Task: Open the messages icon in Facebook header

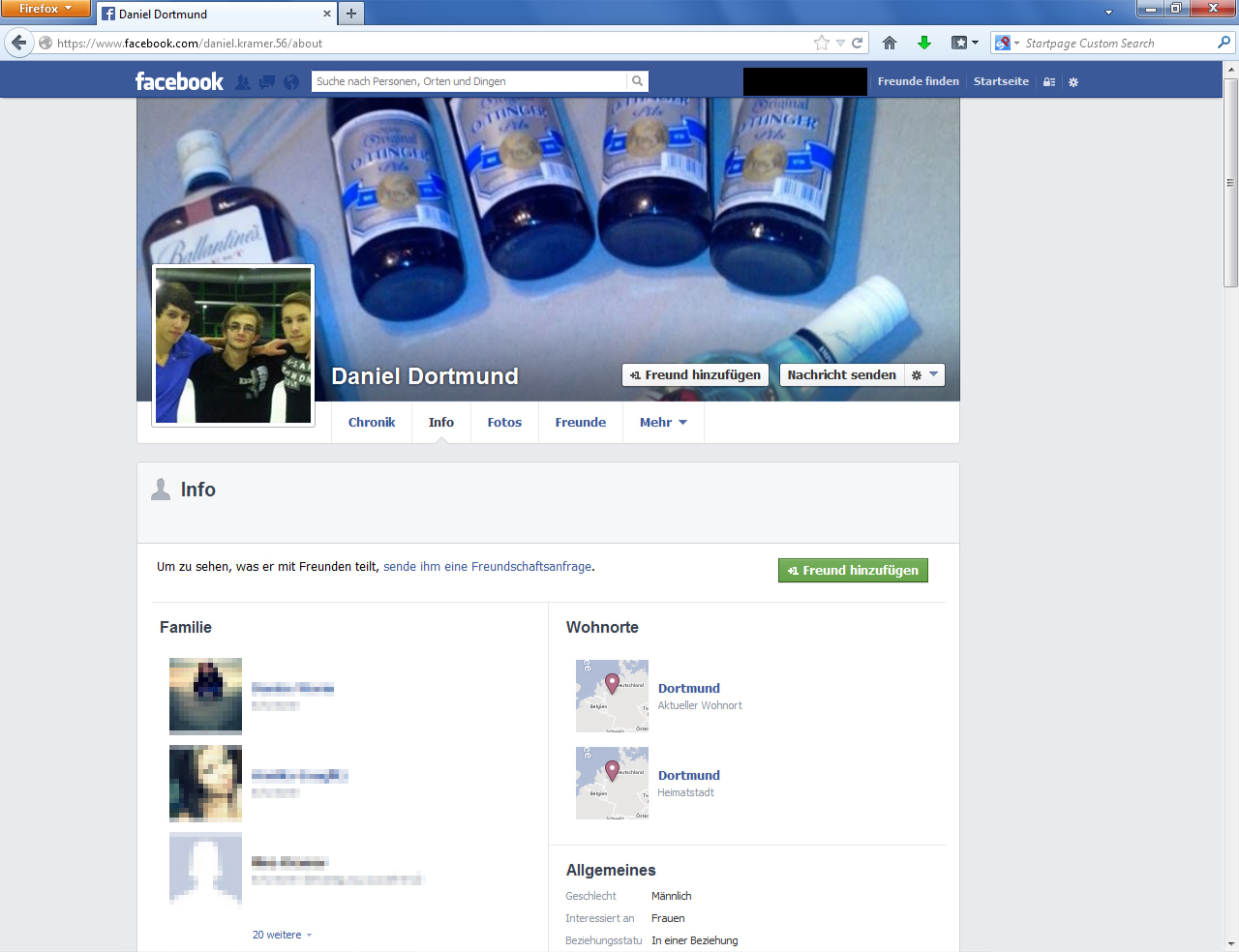Action: tap(267, 82)
